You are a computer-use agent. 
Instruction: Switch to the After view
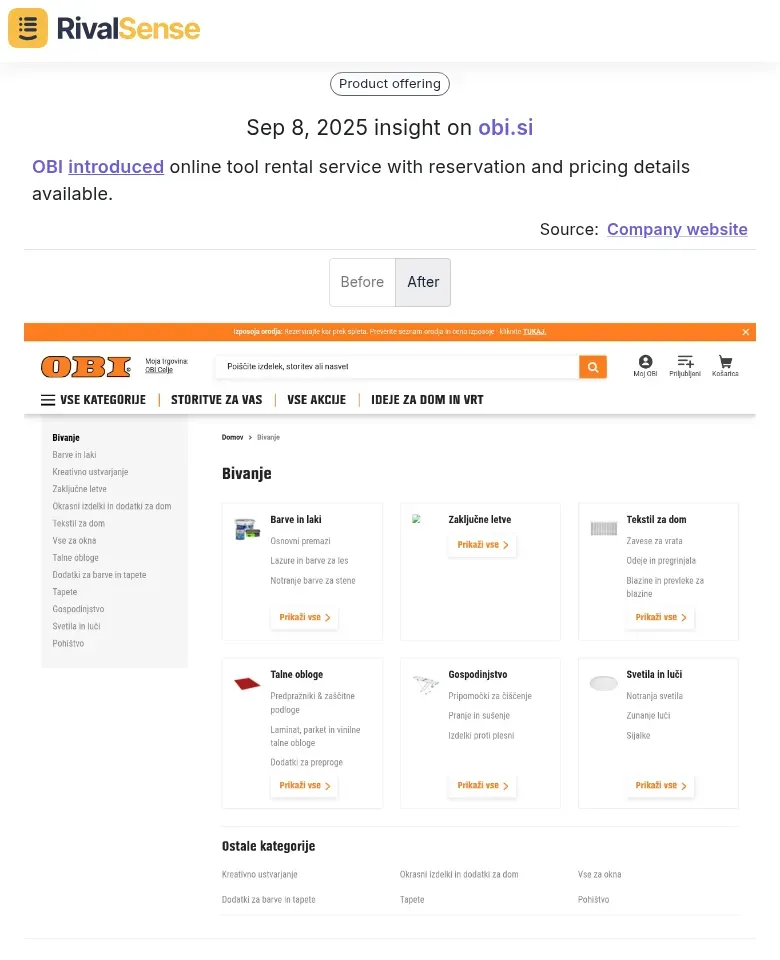(423, 282)
